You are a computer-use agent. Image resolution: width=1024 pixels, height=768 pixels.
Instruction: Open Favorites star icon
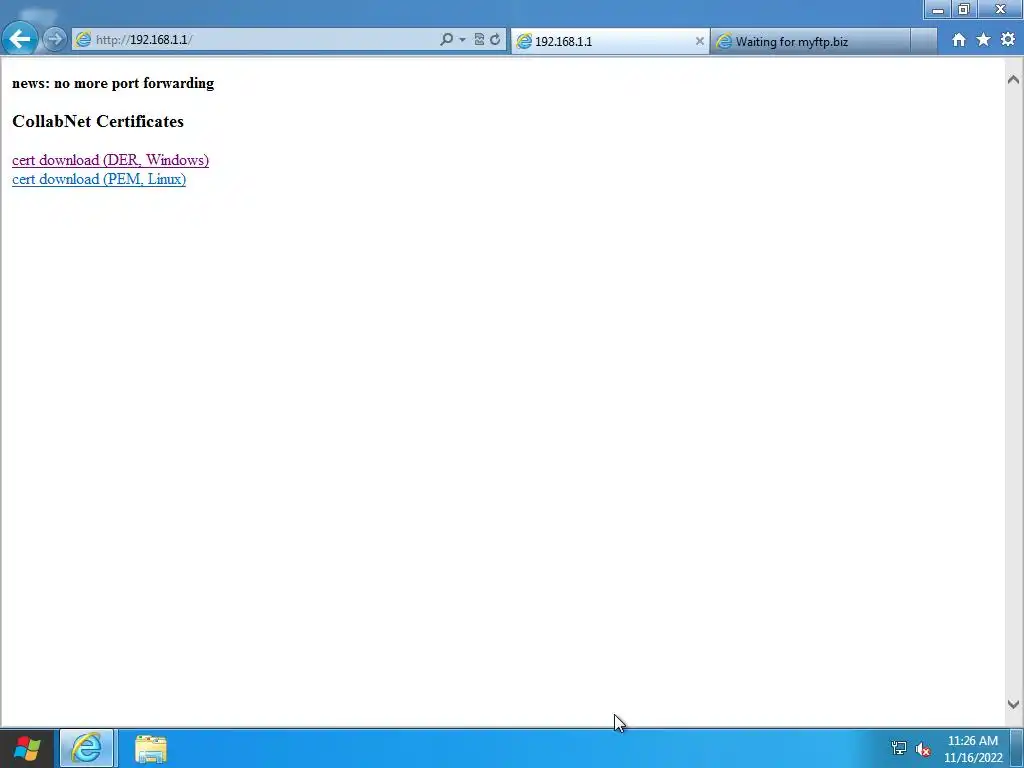point(983,40)
